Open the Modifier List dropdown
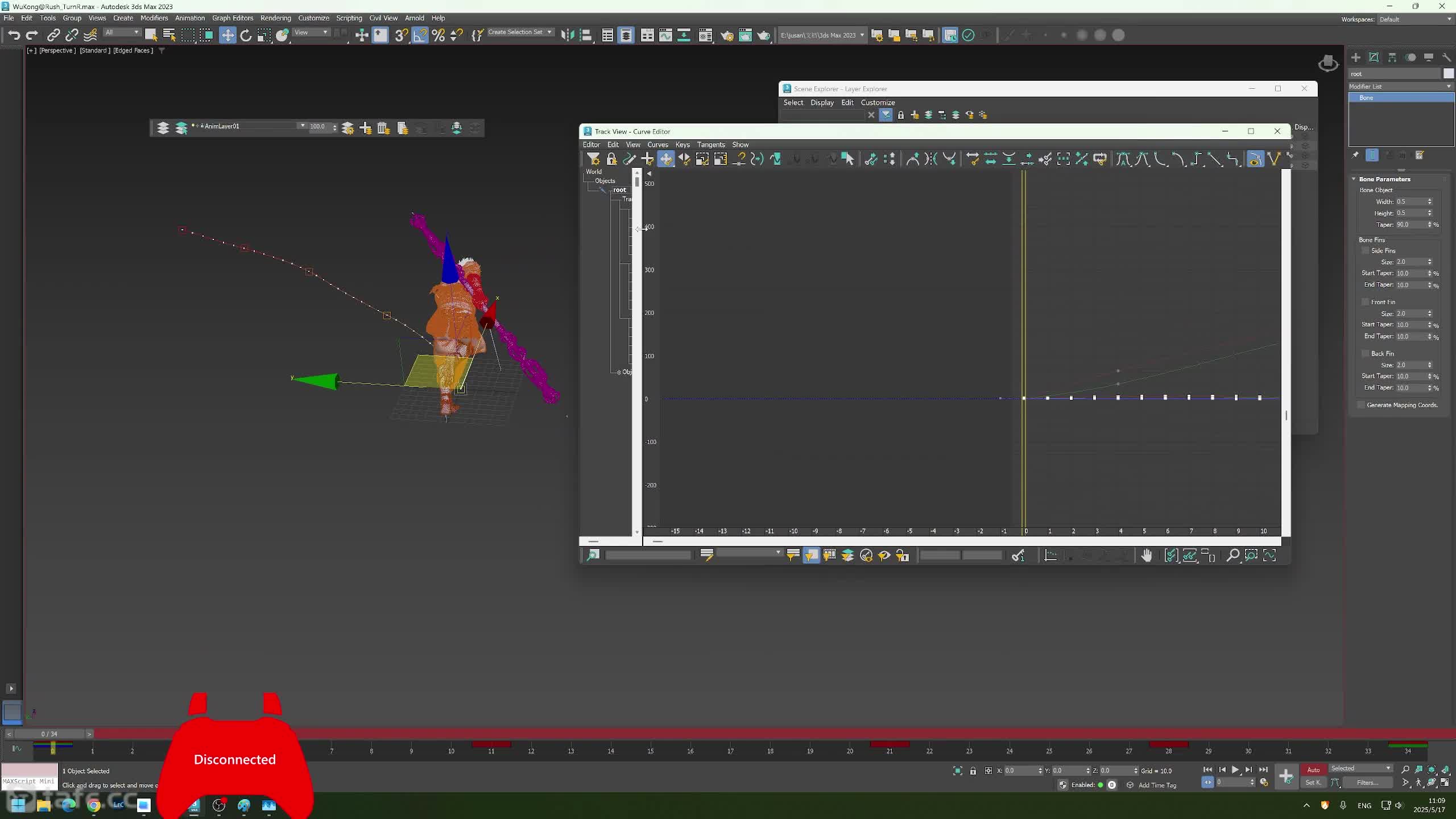This screenshot has height=819, width=1456. [1401, 86]
